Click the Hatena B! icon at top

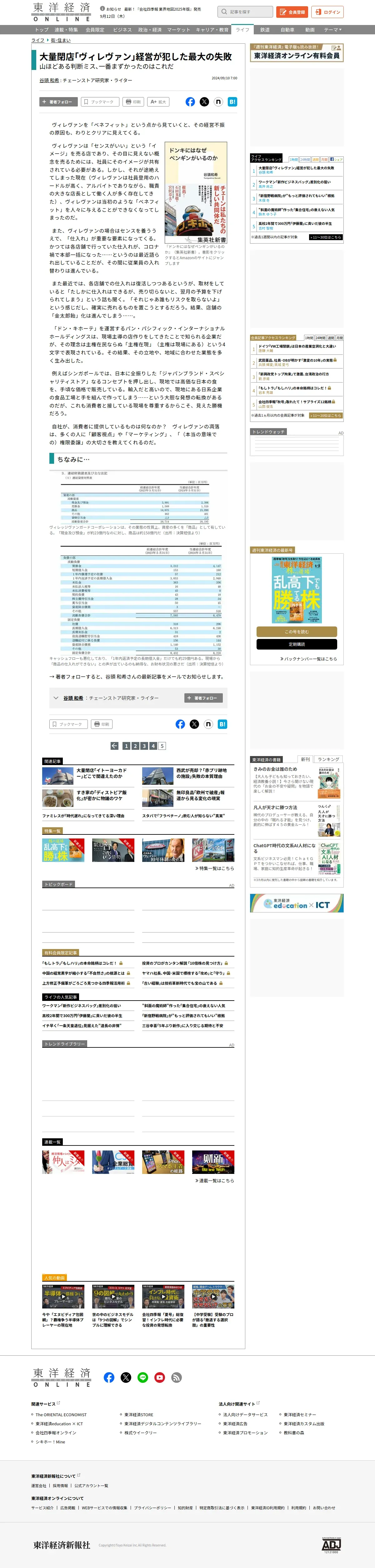coord(232,102)
